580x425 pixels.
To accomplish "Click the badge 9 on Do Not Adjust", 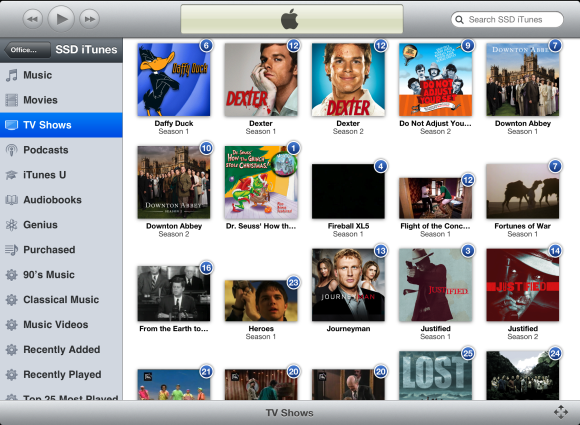I will pos(468,45).
